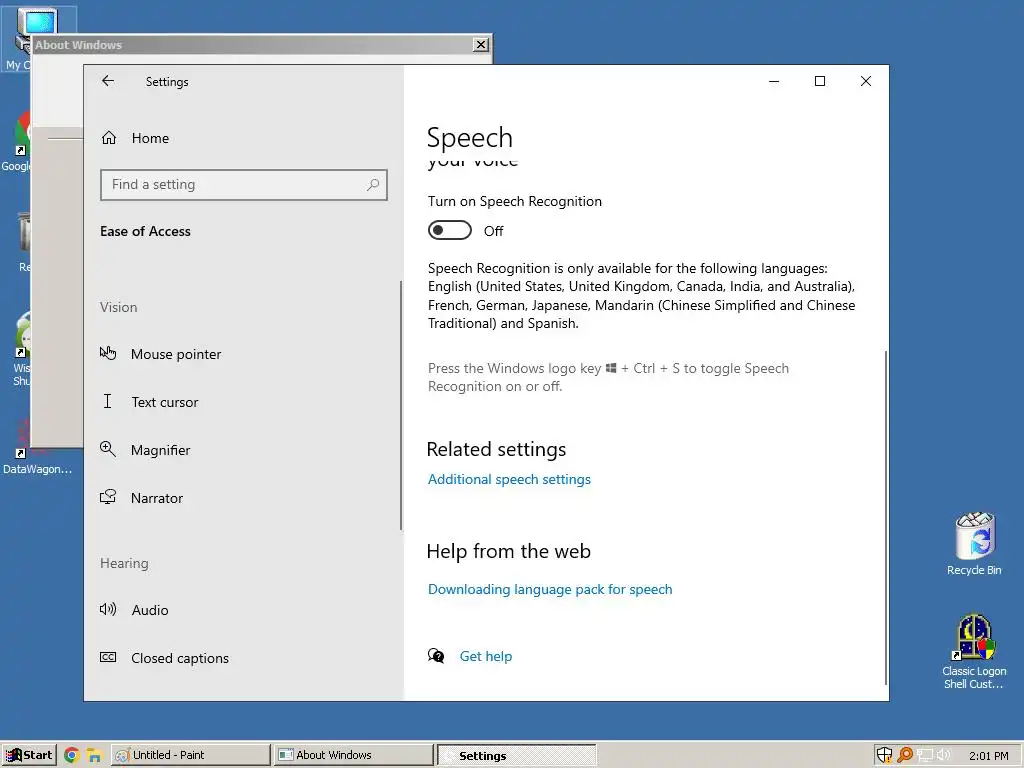
Task: Click the Speech page scrollbar
Action: (x=886, y=517)
